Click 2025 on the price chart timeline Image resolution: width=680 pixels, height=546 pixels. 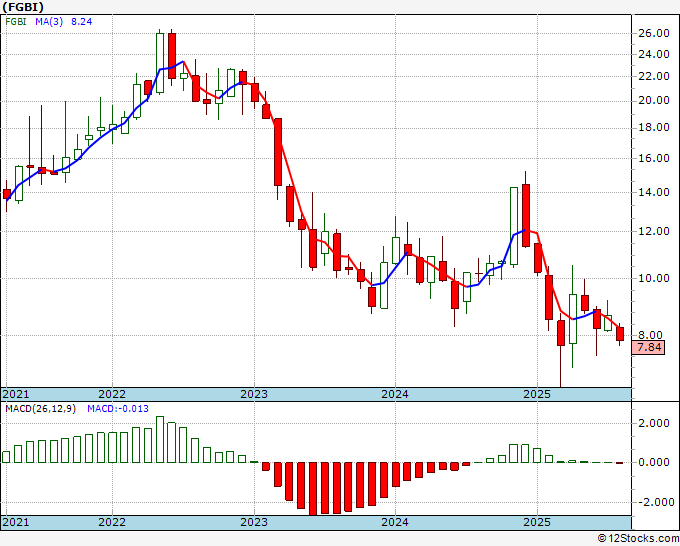tap(537, 394)
